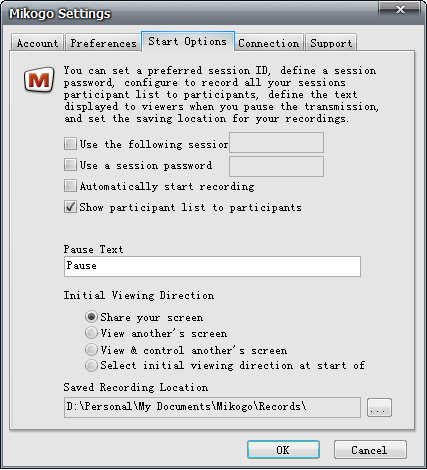Click the session ID input field
Screen dimensions: 427x470
click(276, 143)
